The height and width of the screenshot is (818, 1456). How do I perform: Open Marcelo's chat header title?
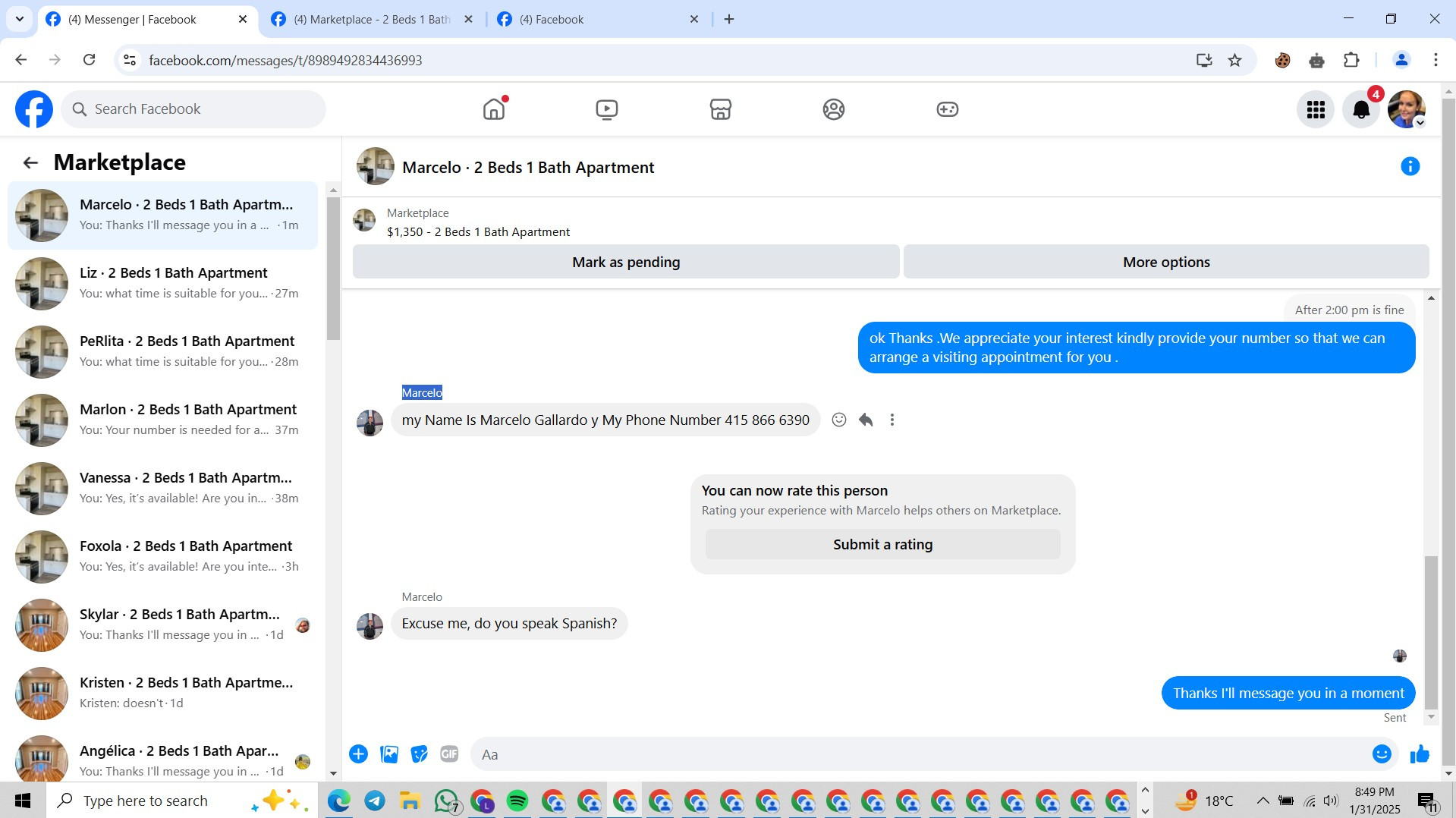click(528, 167)
